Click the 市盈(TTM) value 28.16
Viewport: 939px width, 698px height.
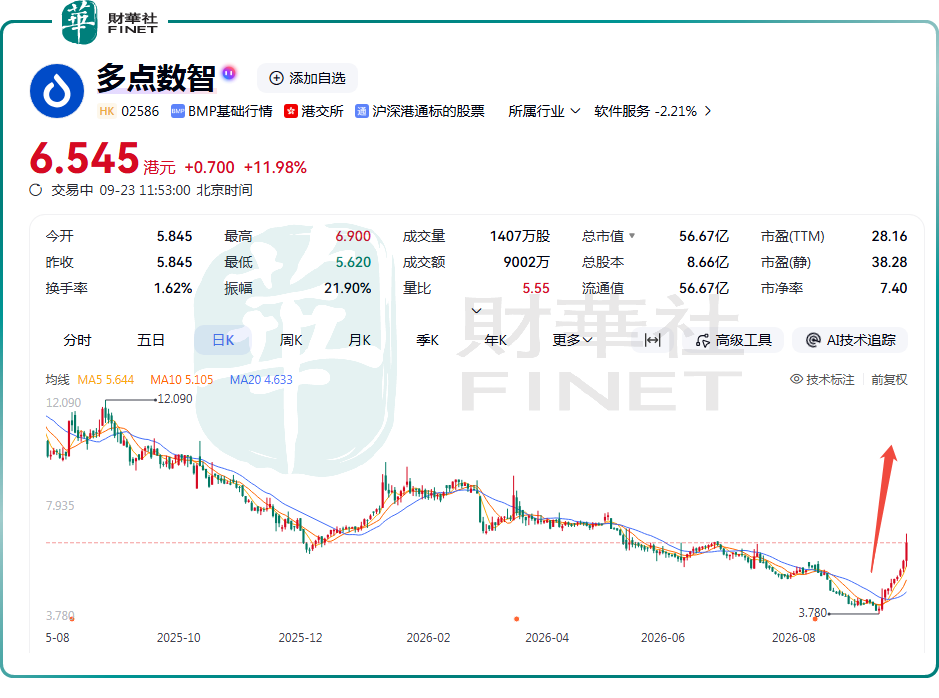click(889, 236)
